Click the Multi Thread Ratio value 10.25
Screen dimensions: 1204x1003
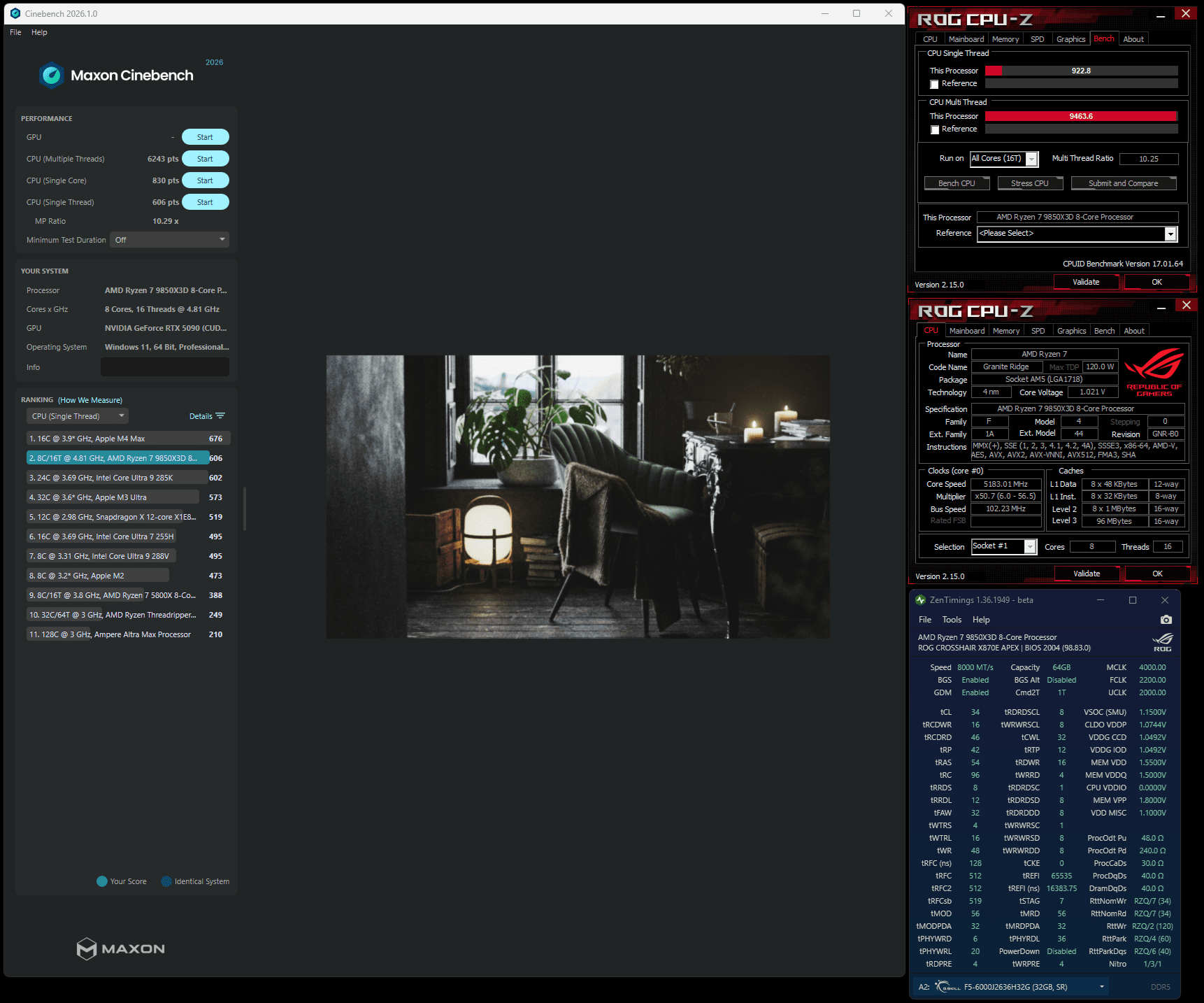(x=1149, y=159)
